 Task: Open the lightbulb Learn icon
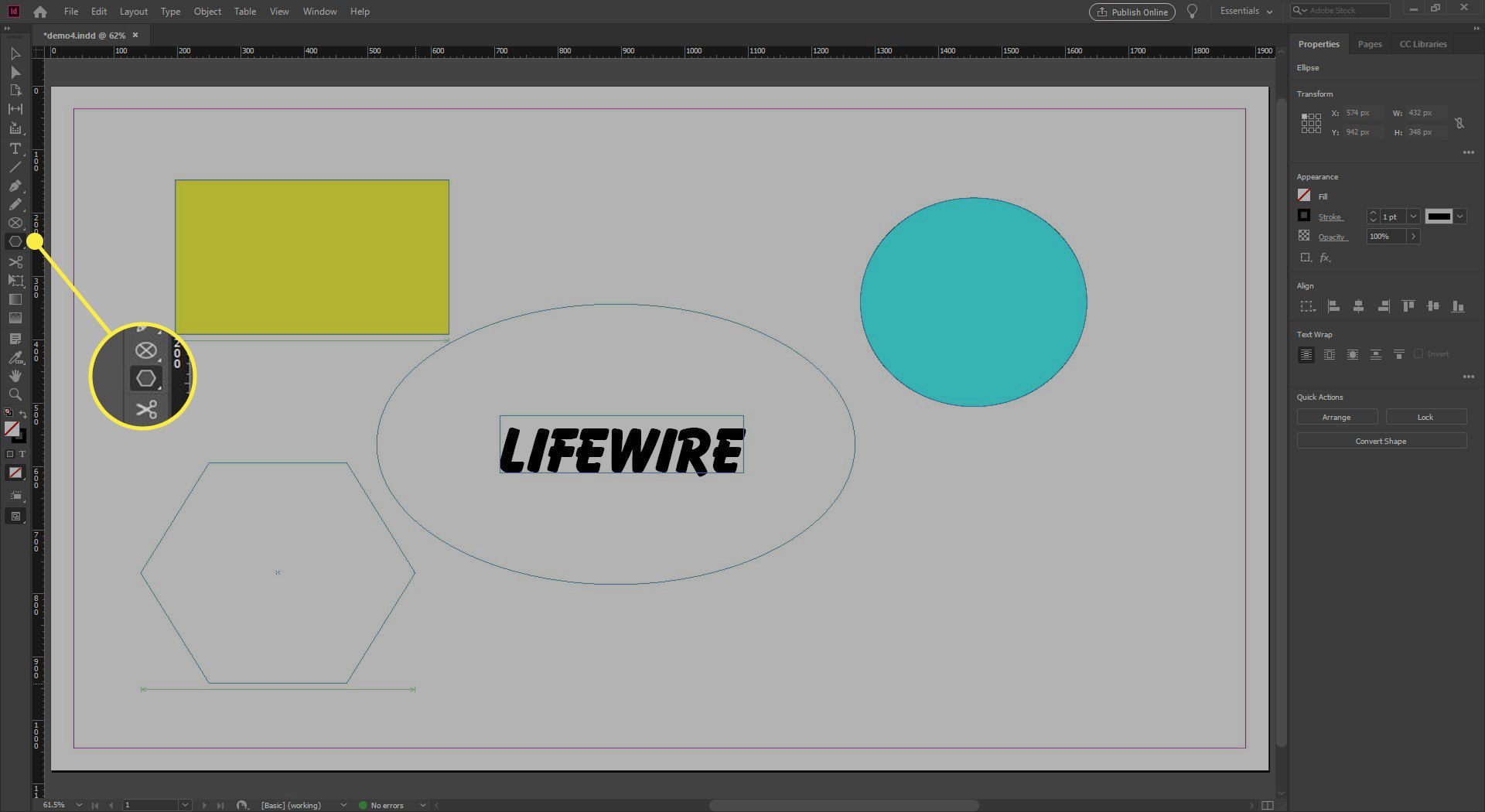click(x=1192, y=12)
